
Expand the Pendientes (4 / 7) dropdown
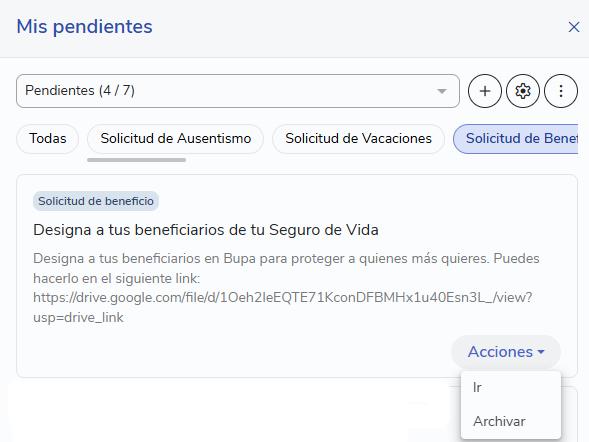click(x=238, y=91)
